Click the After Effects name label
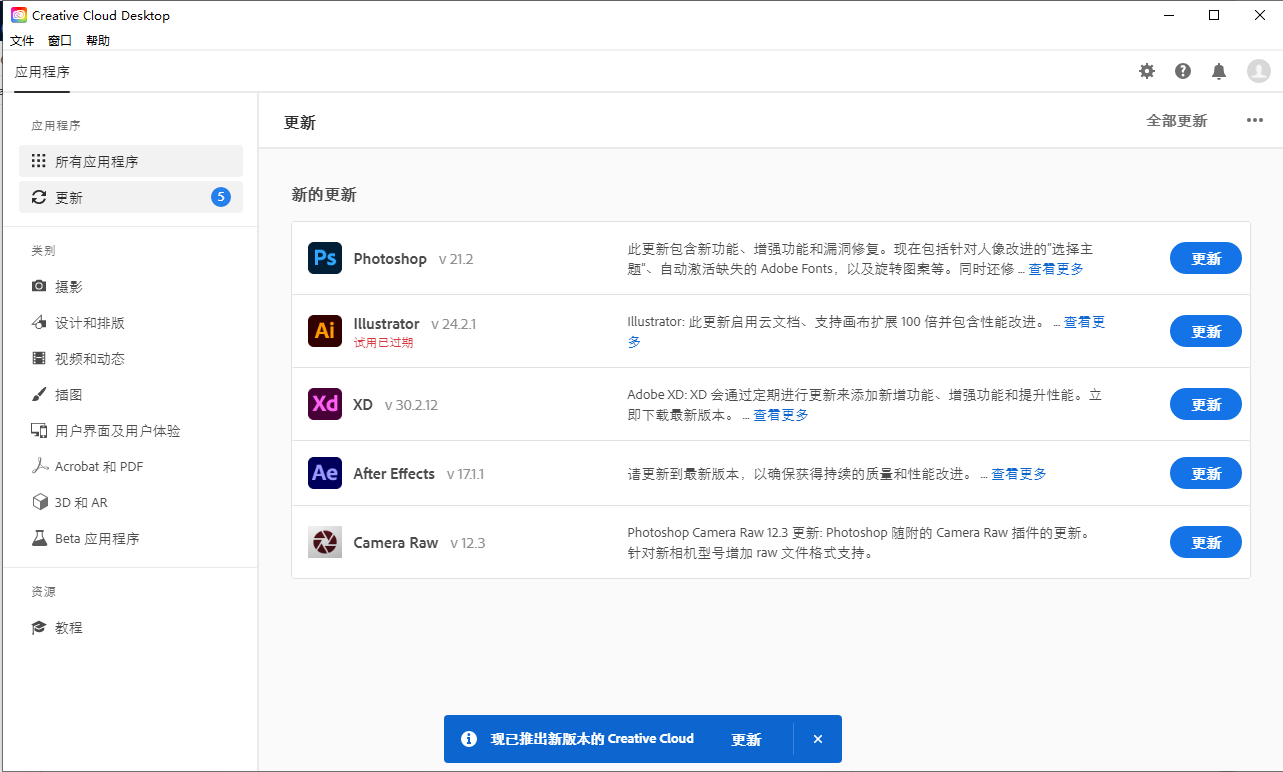 click(394, 473)
